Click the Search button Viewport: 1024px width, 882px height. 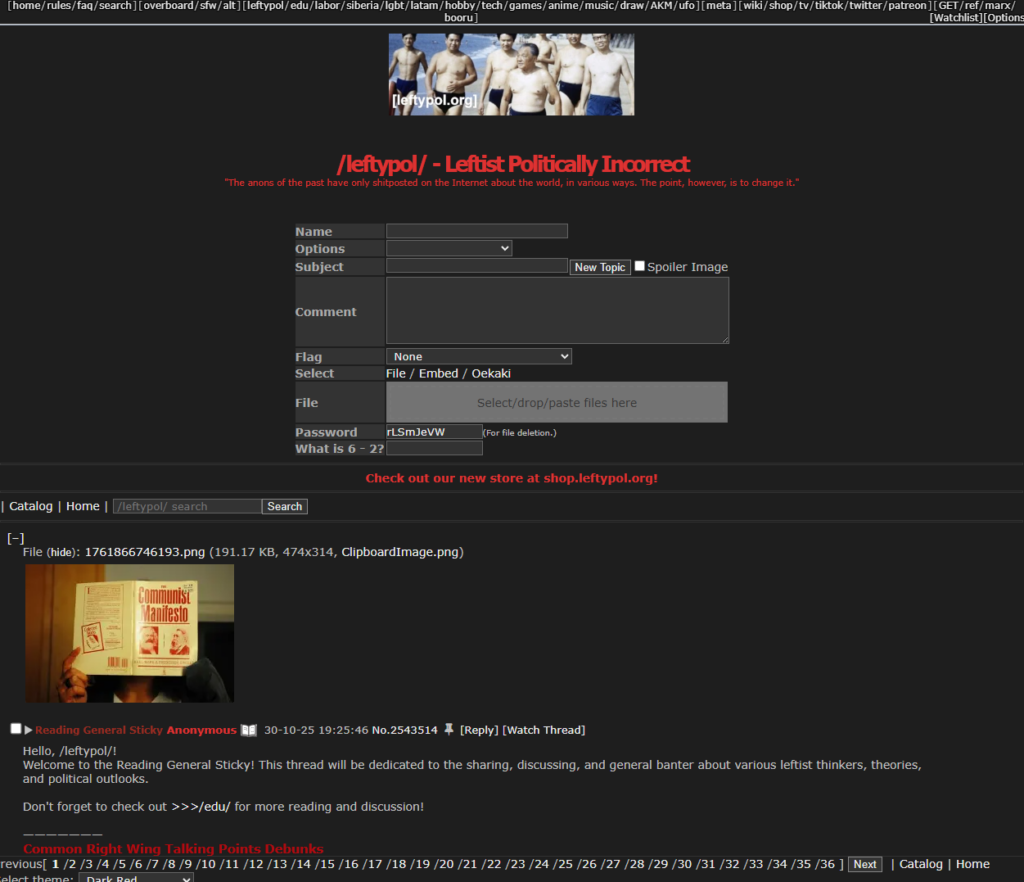(285, 507)
